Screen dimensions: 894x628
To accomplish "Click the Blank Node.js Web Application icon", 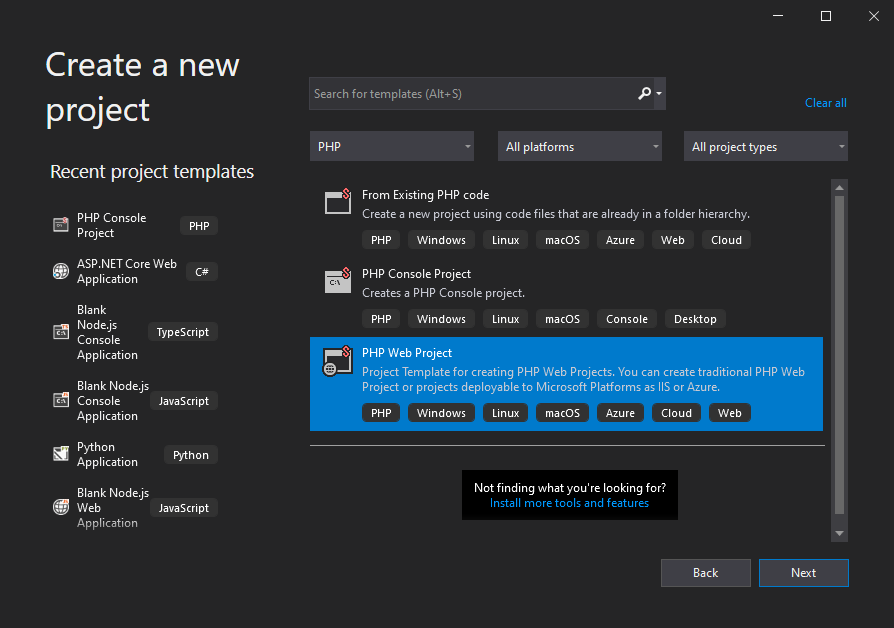I will (x=61, y=507).
